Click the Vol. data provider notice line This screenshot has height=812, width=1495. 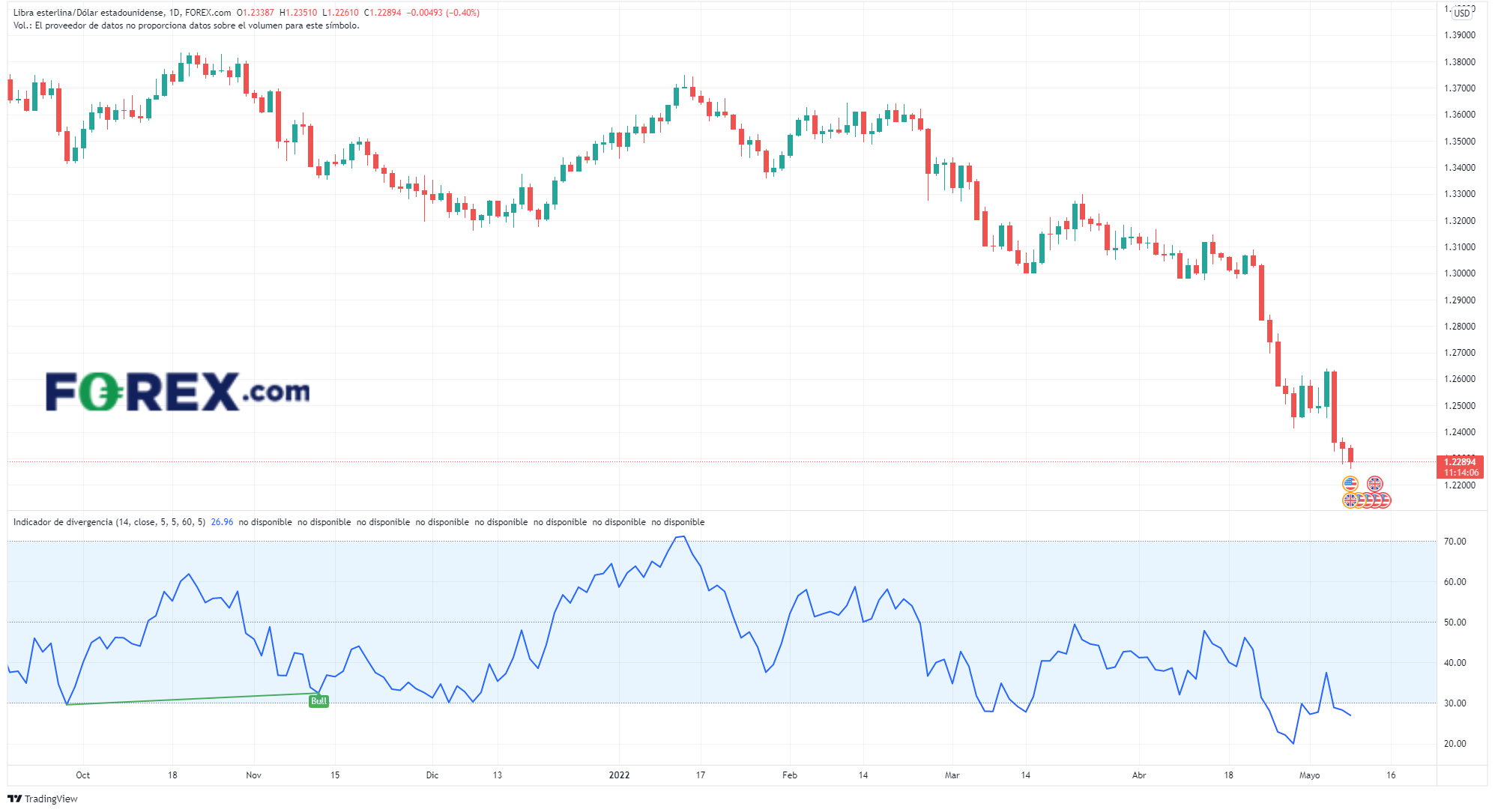pos(186,25)
